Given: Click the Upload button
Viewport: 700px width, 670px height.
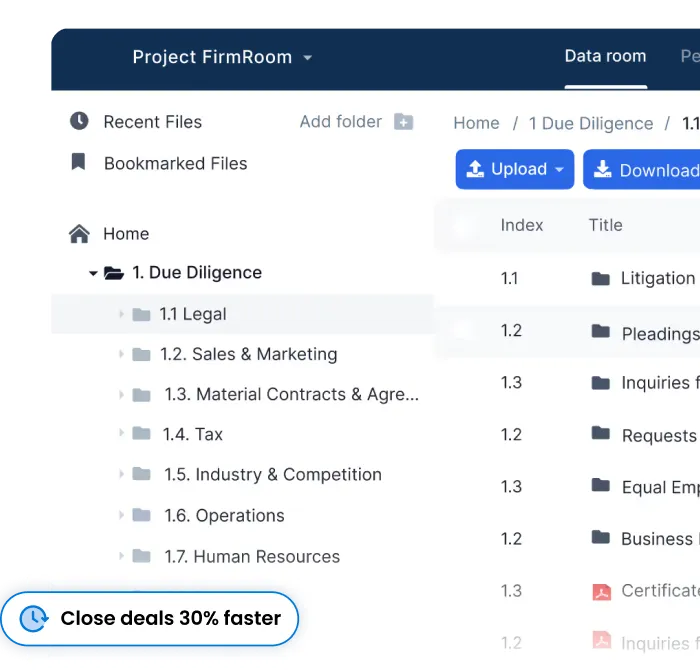Looking at the screenshot, I should click(515, 169).
